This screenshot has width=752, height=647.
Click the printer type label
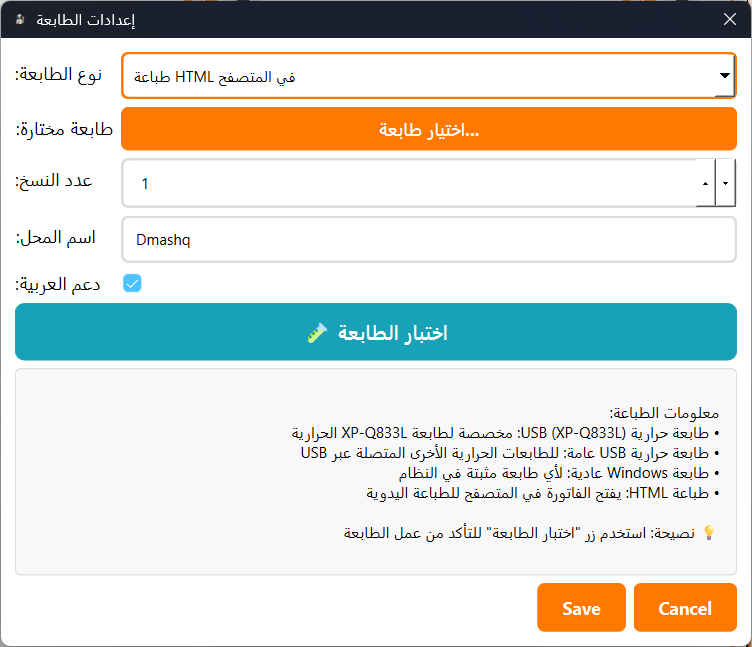(59, 75)
